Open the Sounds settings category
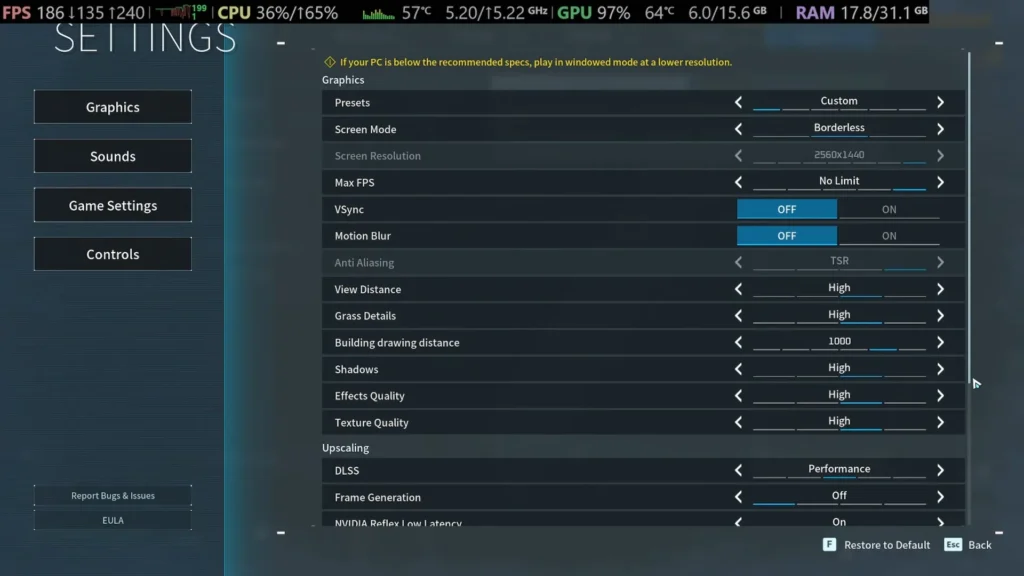This screenshot has height=576, width=1024. tap(112, 156)
